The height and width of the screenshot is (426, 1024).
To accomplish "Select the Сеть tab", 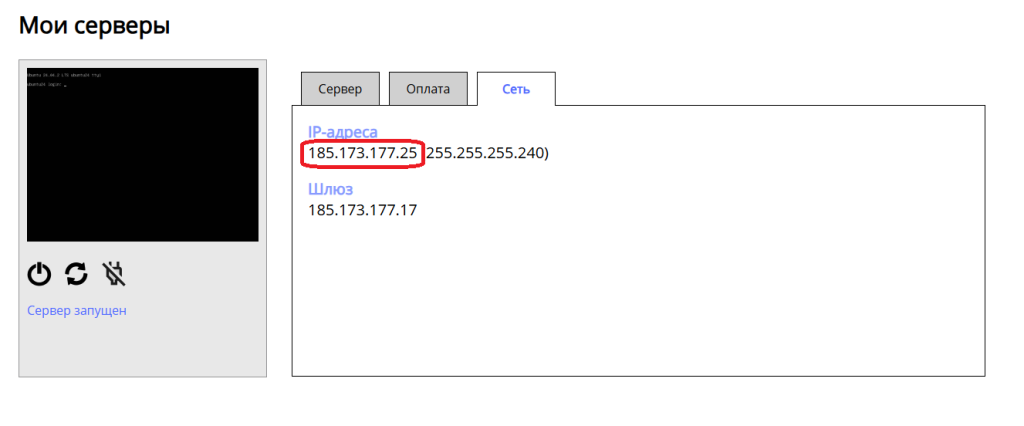I will (516, 89).
